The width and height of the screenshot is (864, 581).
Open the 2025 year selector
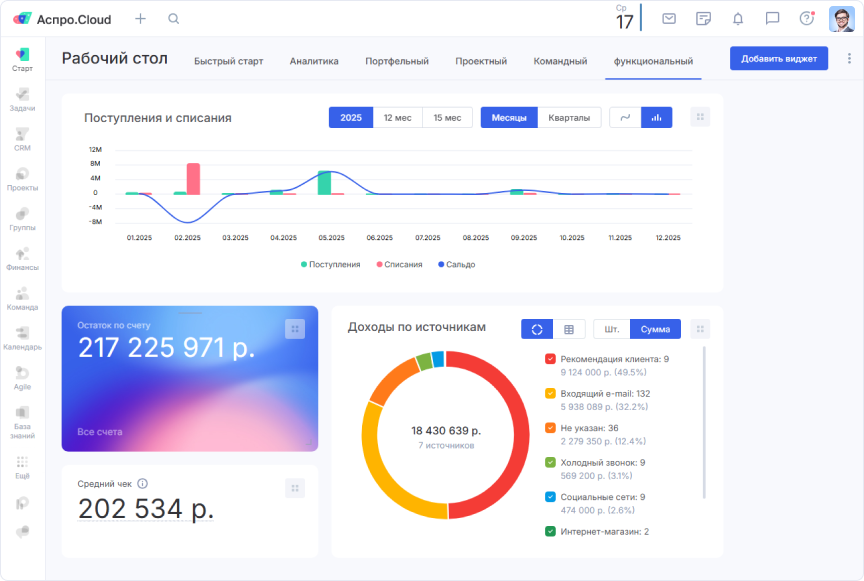tap(350, 117)
